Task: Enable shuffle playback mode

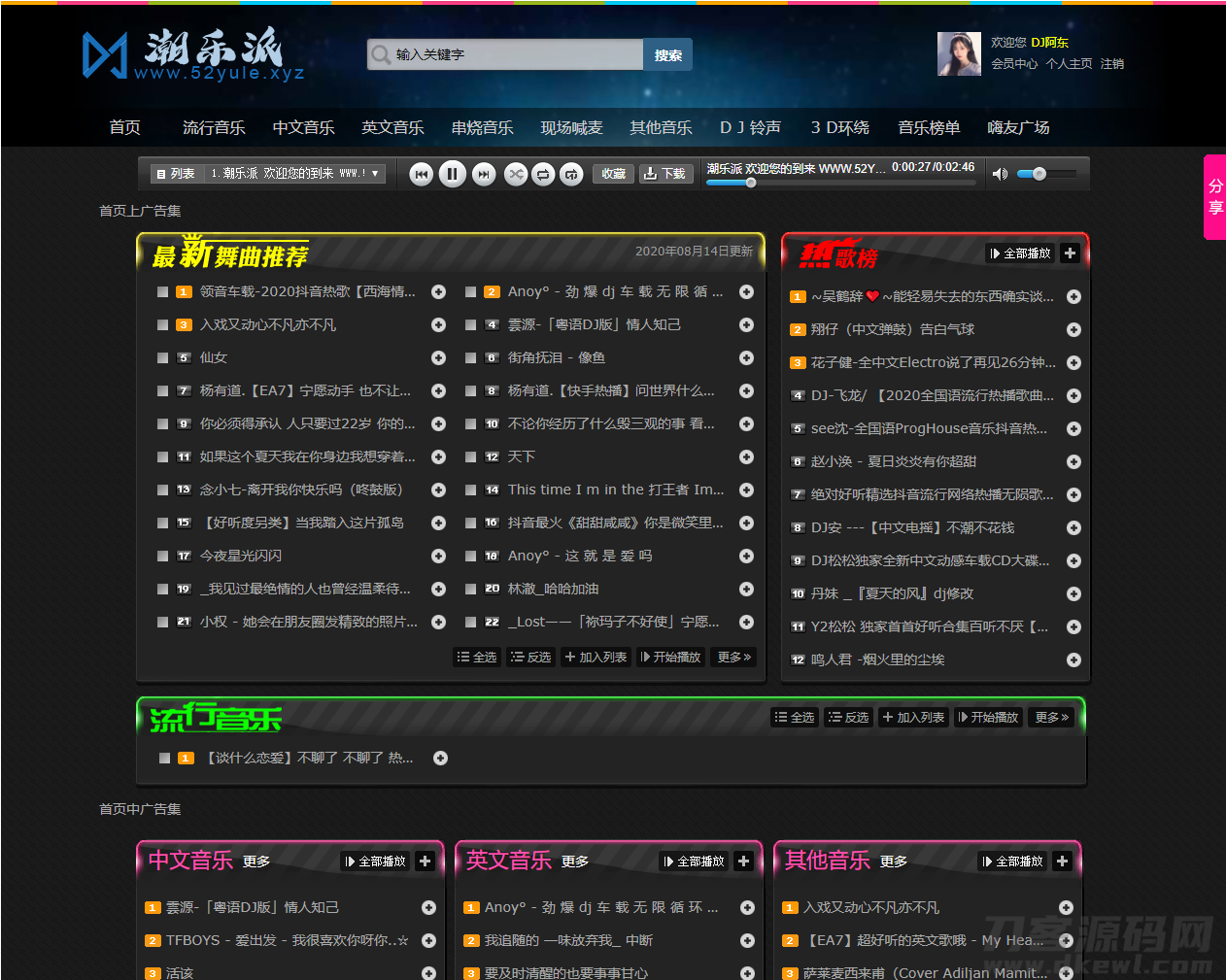Action: [x=517, y=174]
